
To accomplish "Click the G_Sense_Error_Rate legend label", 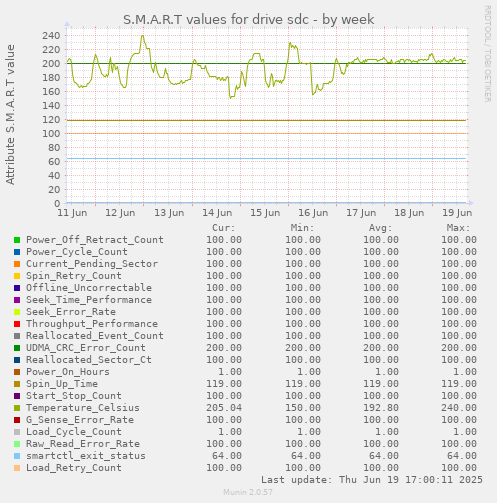I will pyautogui.click(x=80, y=420).
